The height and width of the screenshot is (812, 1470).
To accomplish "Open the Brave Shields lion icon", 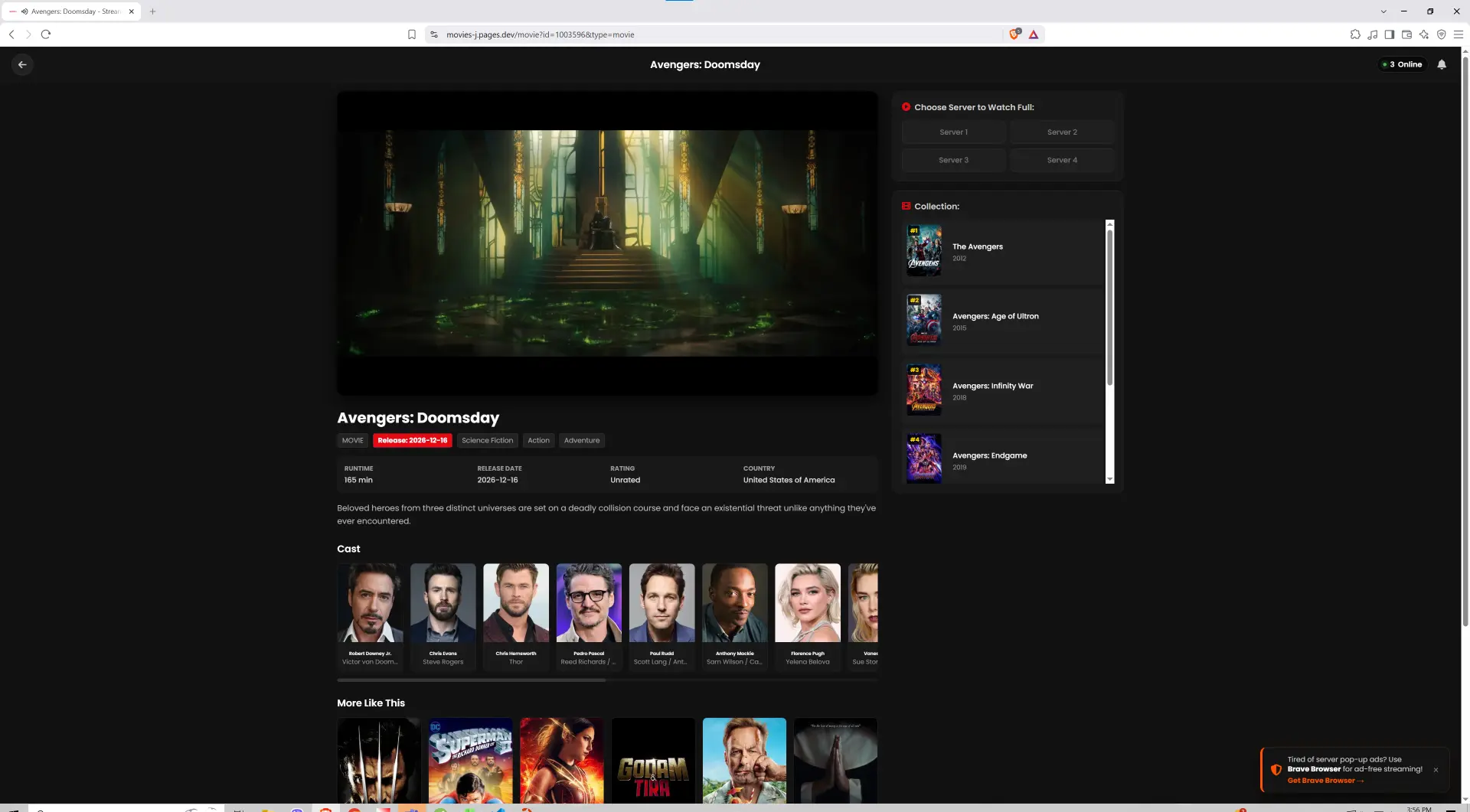I will (x=1014, y=34).
